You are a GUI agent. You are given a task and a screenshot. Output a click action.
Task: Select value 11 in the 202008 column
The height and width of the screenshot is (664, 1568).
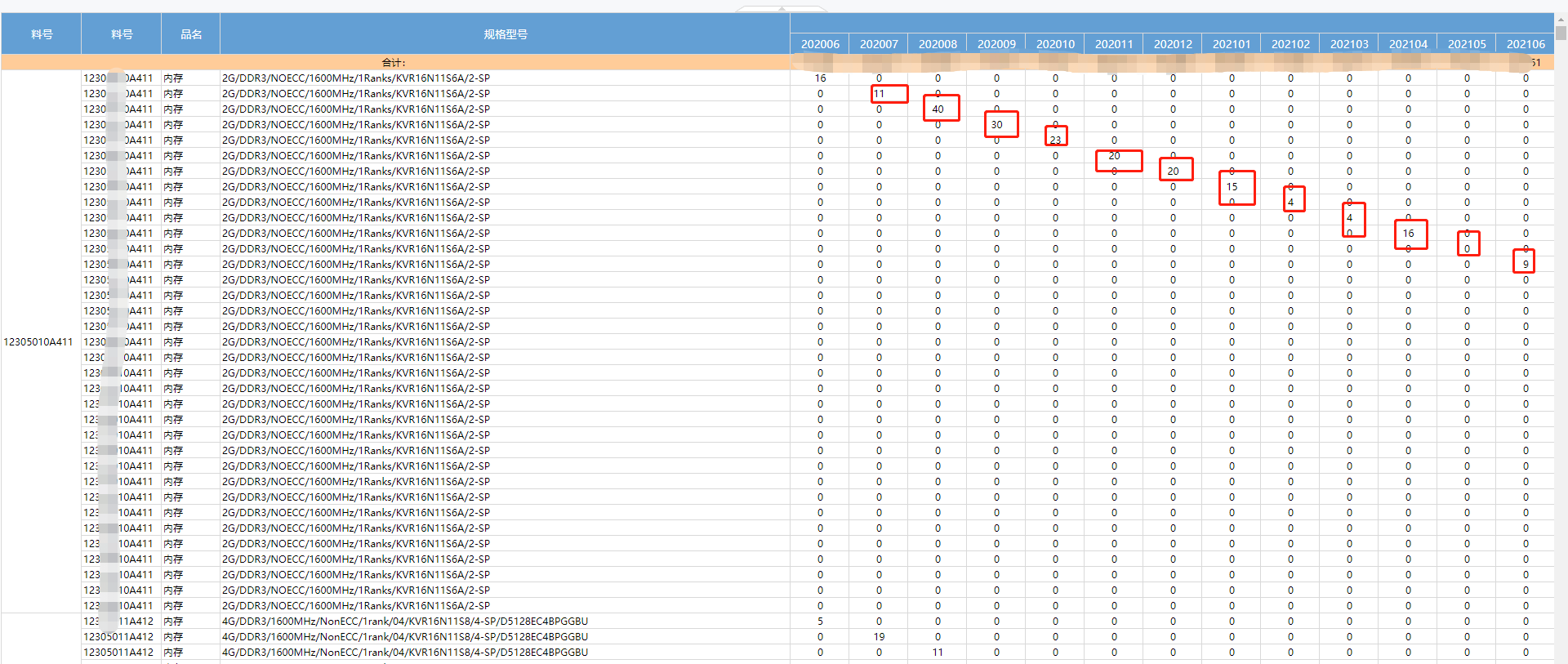(x=938, y=653)
